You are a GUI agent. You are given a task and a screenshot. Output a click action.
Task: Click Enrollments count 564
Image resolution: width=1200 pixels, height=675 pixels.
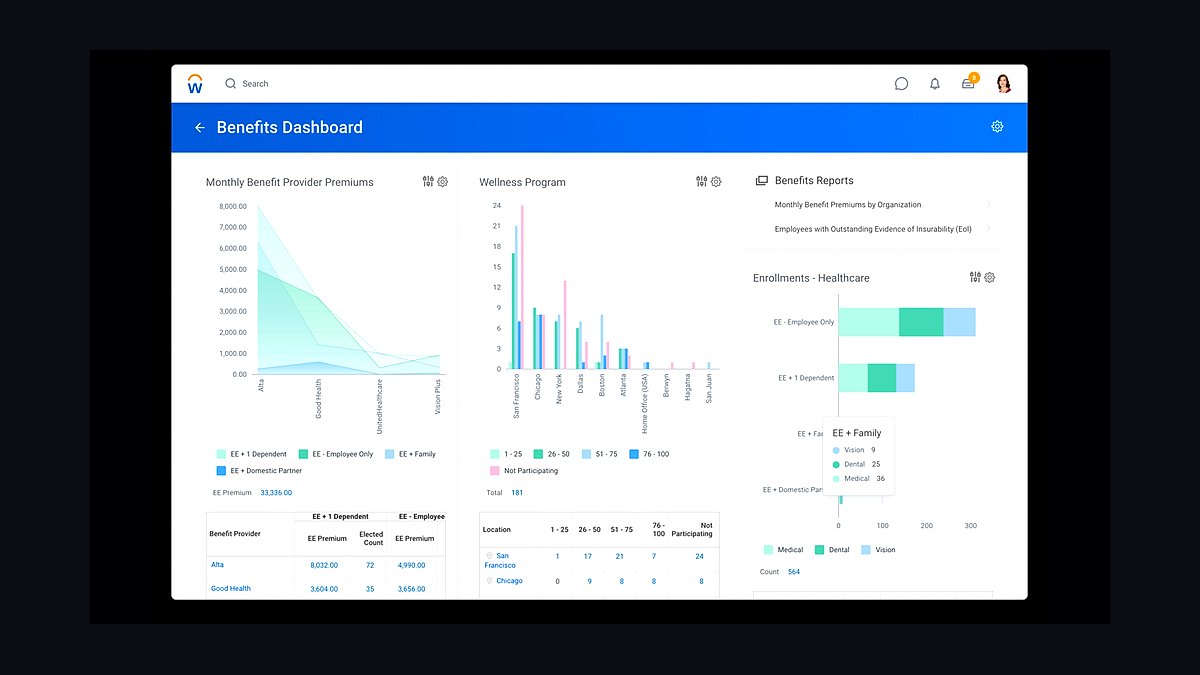pyautogui.click(x=794, y=572)
